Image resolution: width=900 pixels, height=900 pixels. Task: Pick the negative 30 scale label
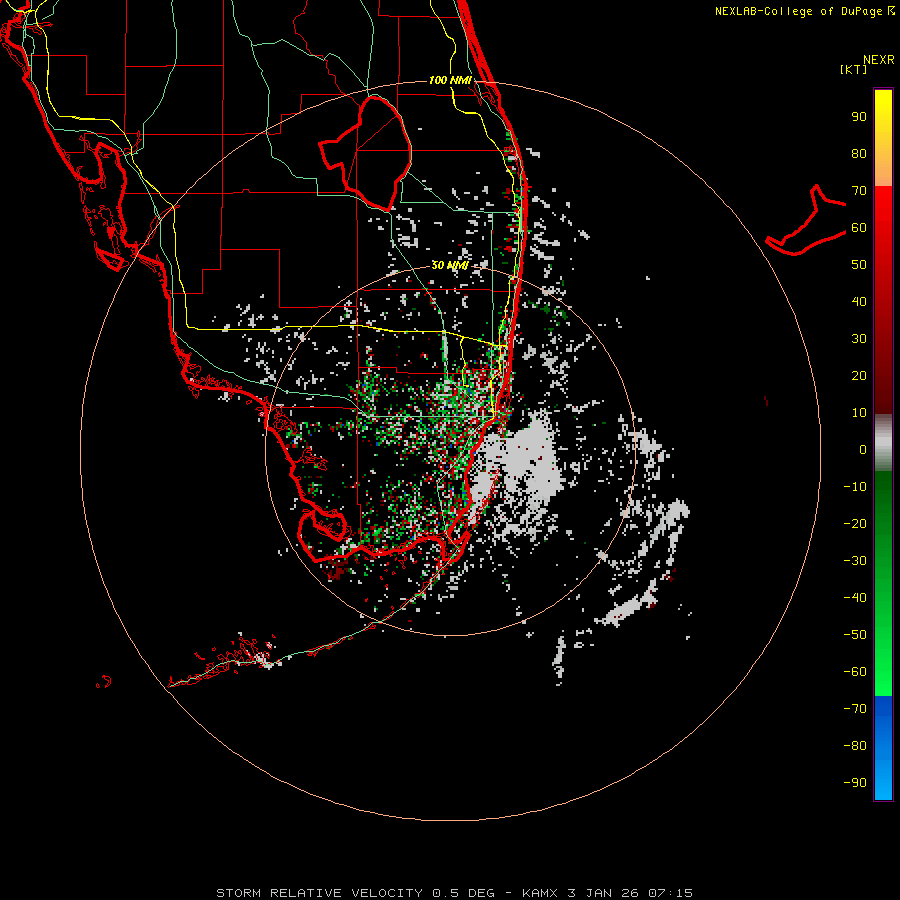click(x=855, y=561)
